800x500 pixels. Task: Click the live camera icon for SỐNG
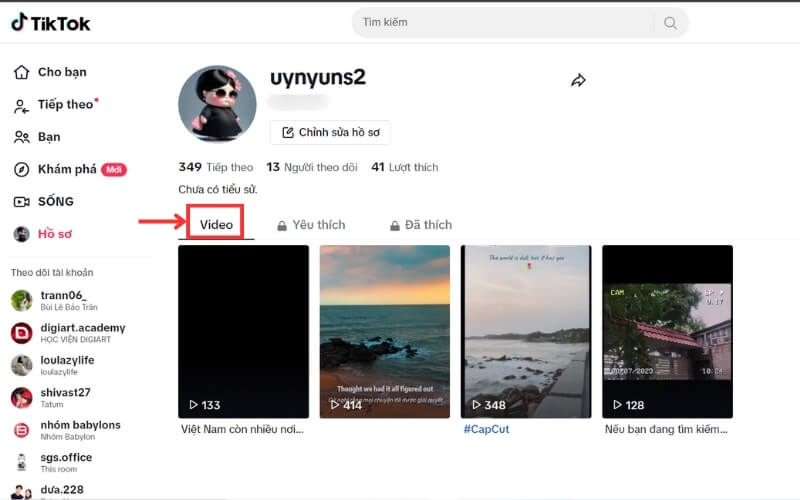[21, 202]
